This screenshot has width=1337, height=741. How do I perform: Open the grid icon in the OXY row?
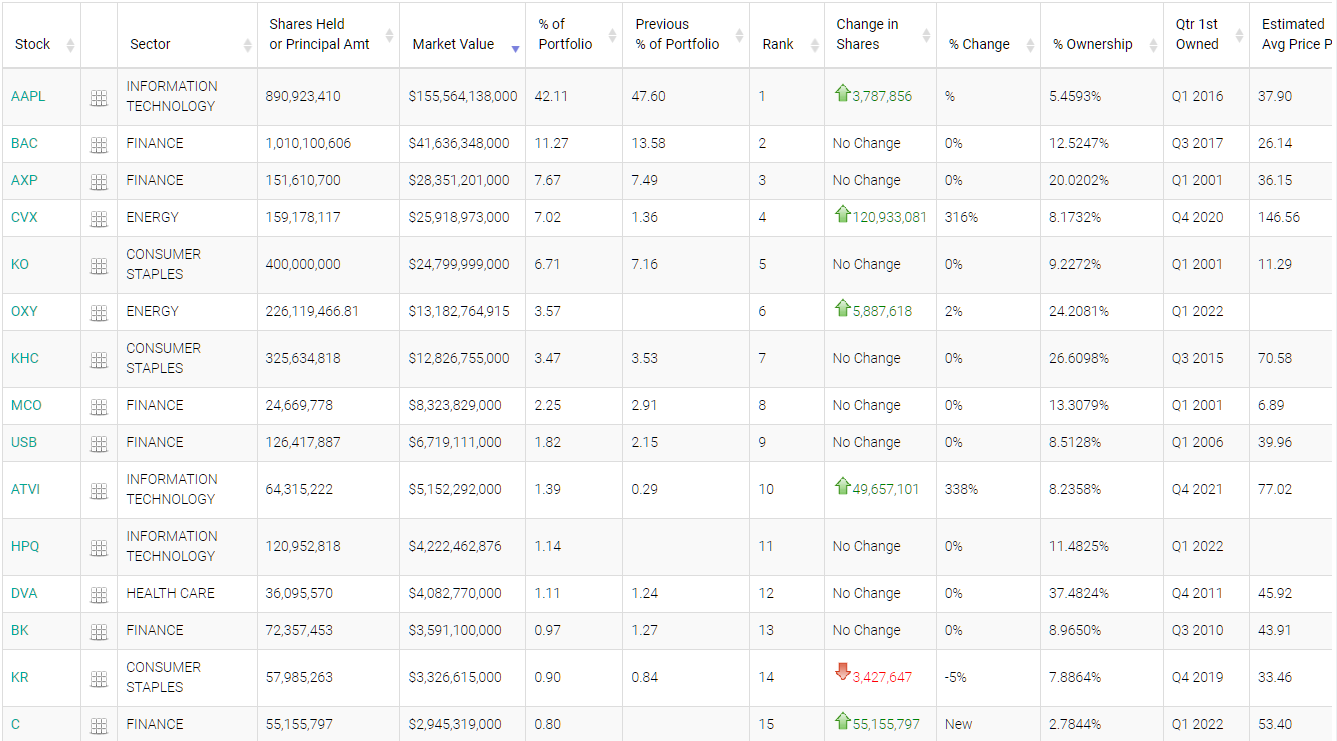tap(99, 313)
